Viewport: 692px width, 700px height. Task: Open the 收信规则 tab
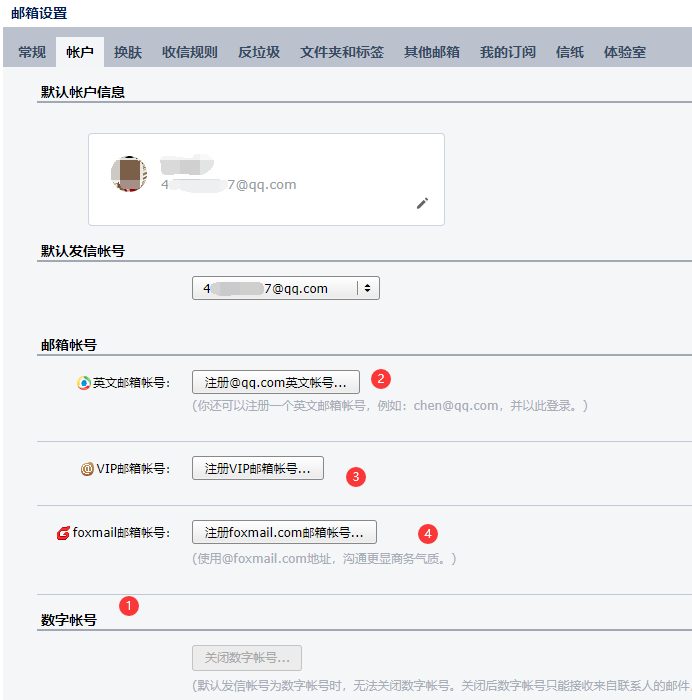[189, 52]
